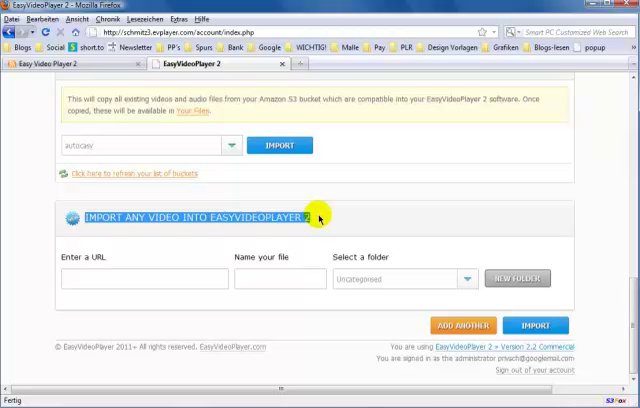The image size is (640, 408).
Task: Click inside the Enter a URL field
Action: pos(144,279)
